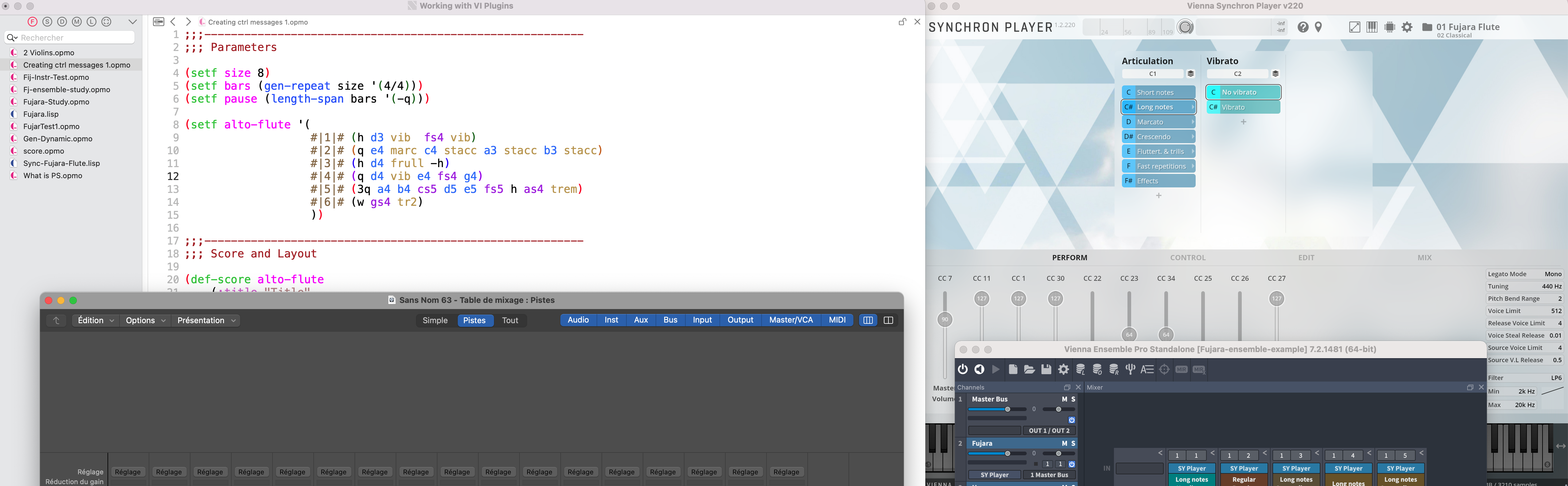Click the mixer up-arrow button
The height and width of the screenshot is (486, 1568).
[x=56, y=320]
